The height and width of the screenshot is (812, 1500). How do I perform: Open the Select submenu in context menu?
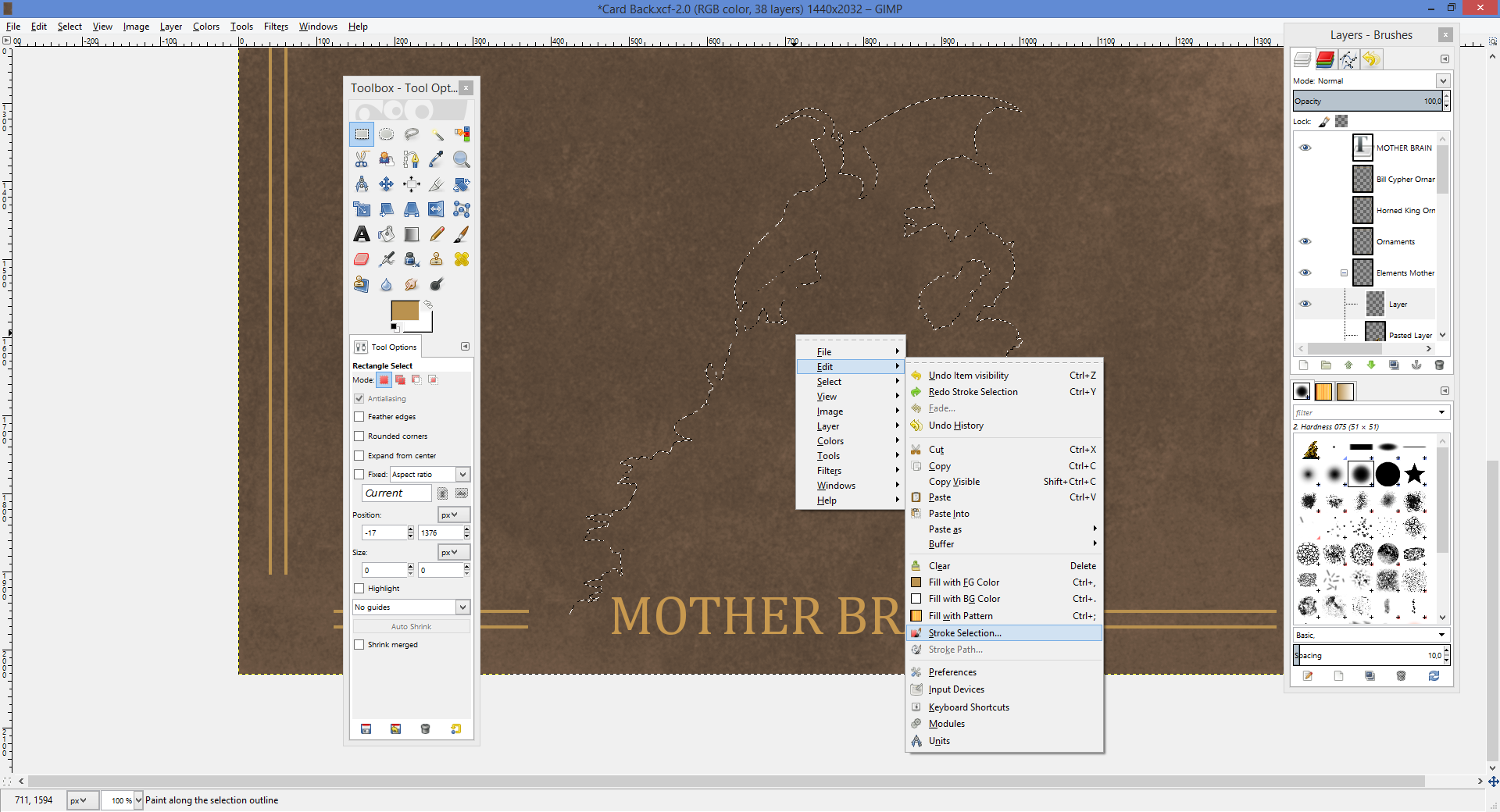click(x=850, y=382)
